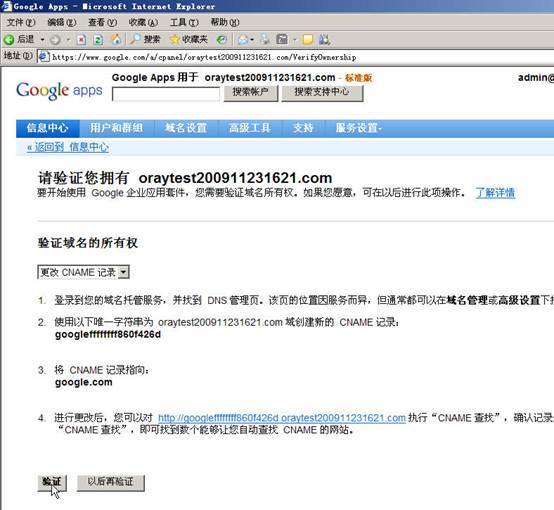Open the Favorites (收藏夹) toolbar button

point(189,39)
